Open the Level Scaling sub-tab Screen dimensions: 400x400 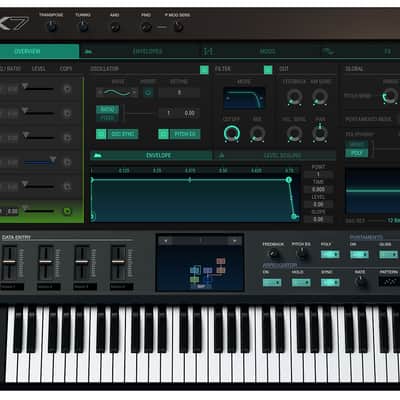point(275,155)
